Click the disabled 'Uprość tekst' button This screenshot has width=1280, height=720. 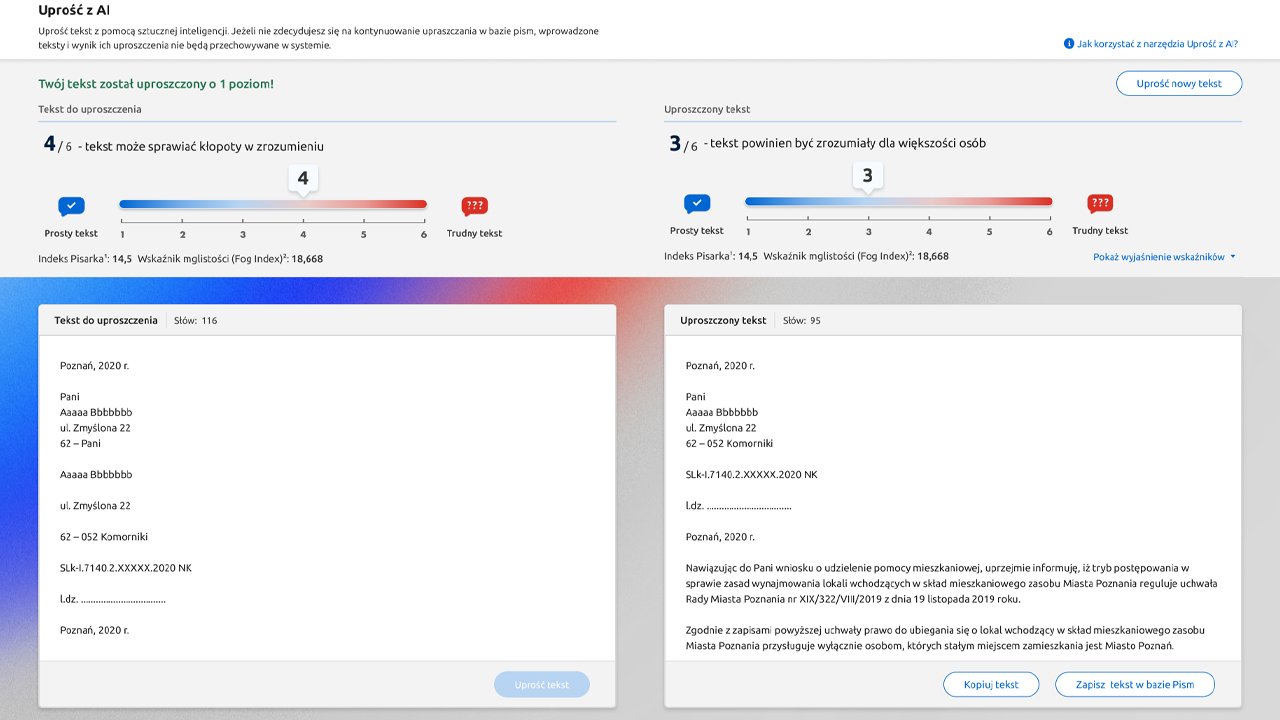(x=542, y=685)
